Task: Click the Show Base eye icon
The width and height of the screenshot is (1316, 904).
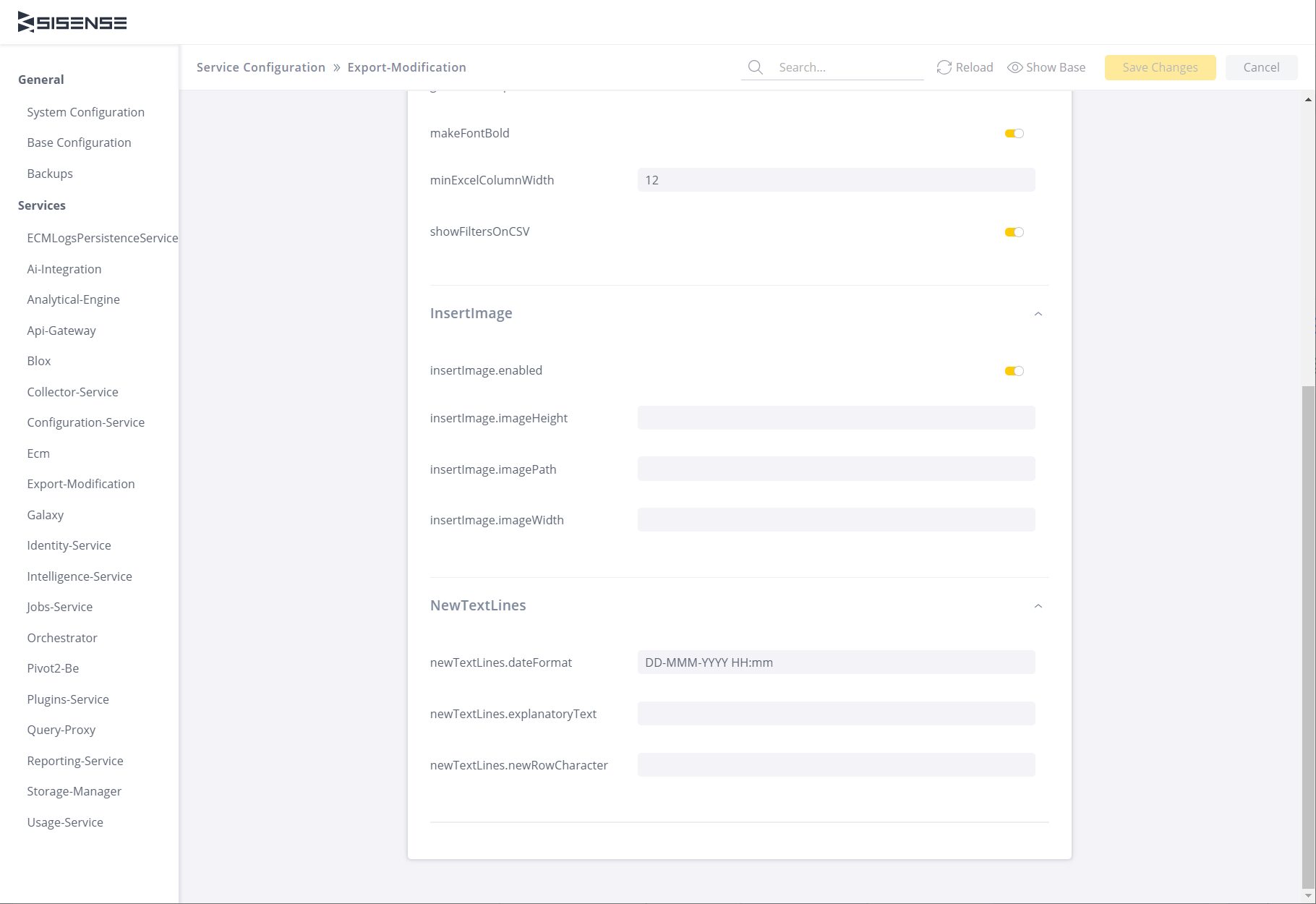Action: click(x=1014, y=67)
